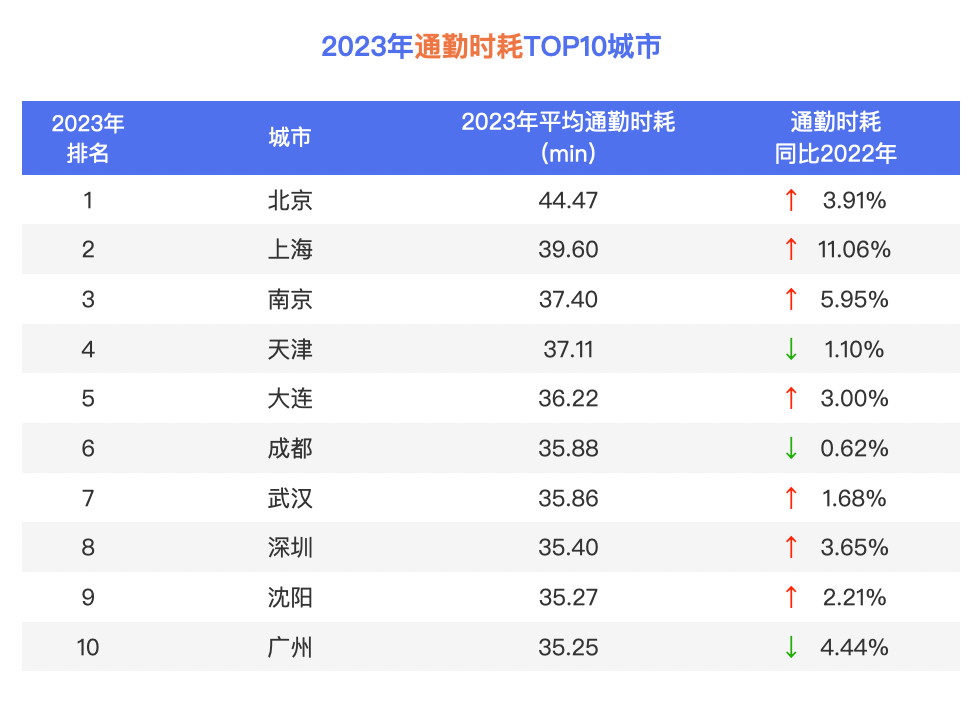Click rank number 9 in 沈阳 row
Image resolution: width=980 pixels, height=702 pixels.
(88, 597)
